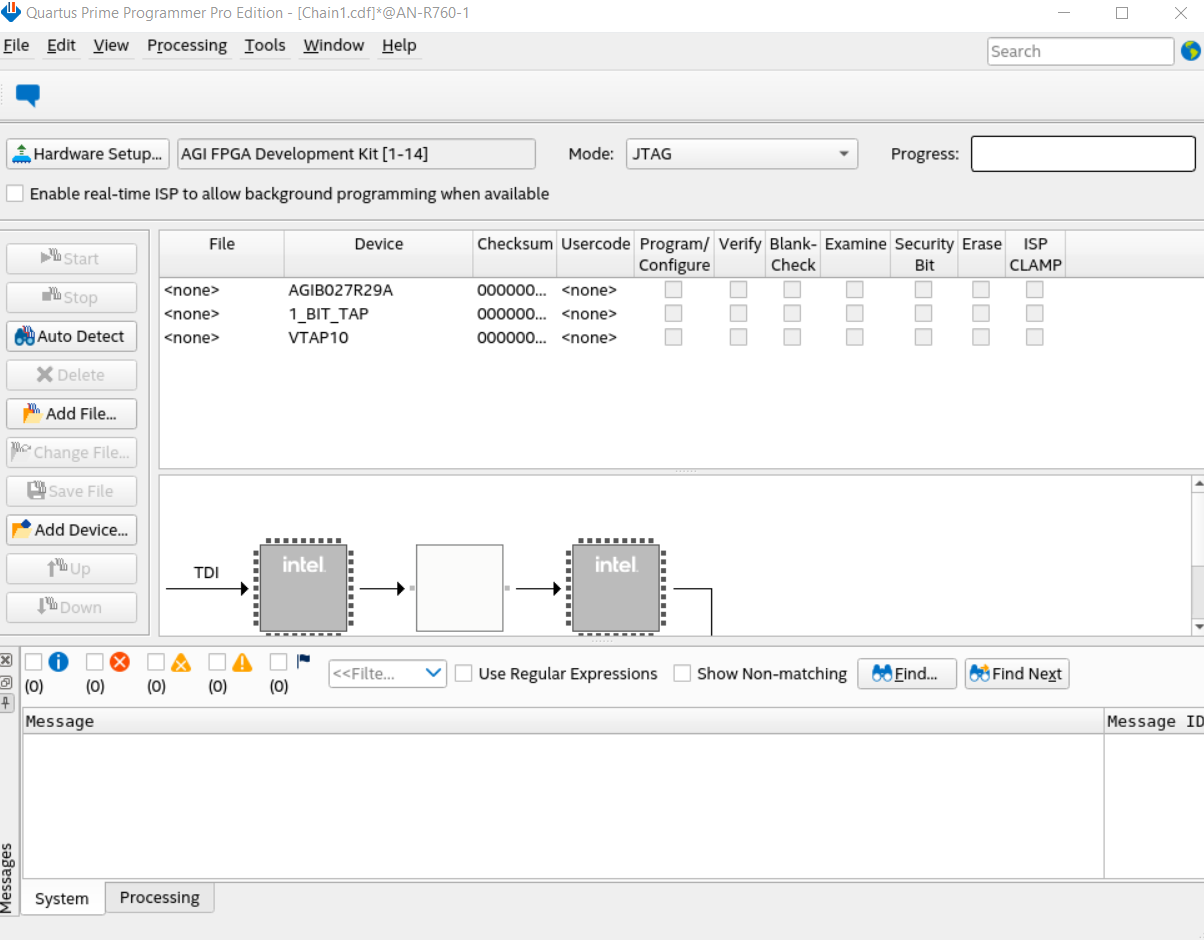Toggle the Info messages filter icon

(x=58, y=662)
